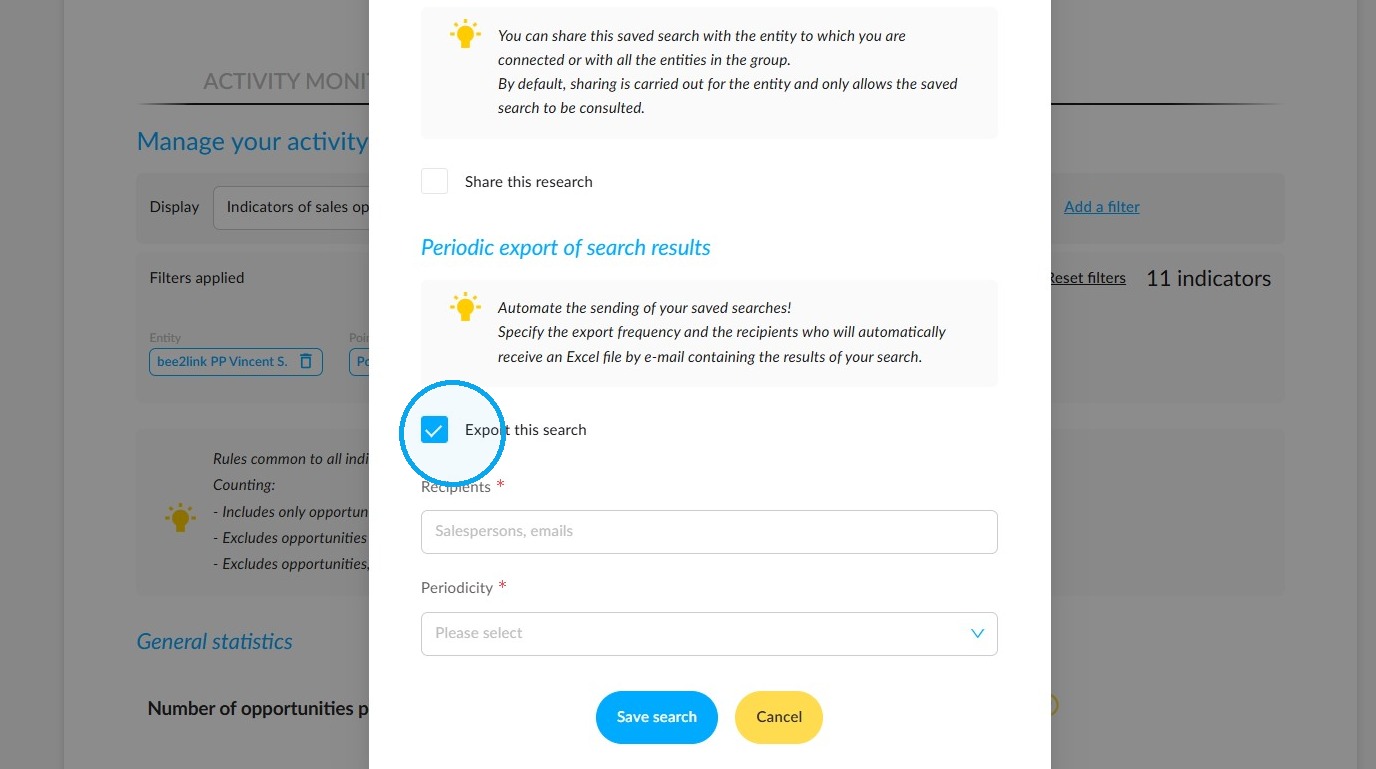Click lightbulb icon beside 'Automate the sending' tip

(465, 307)
